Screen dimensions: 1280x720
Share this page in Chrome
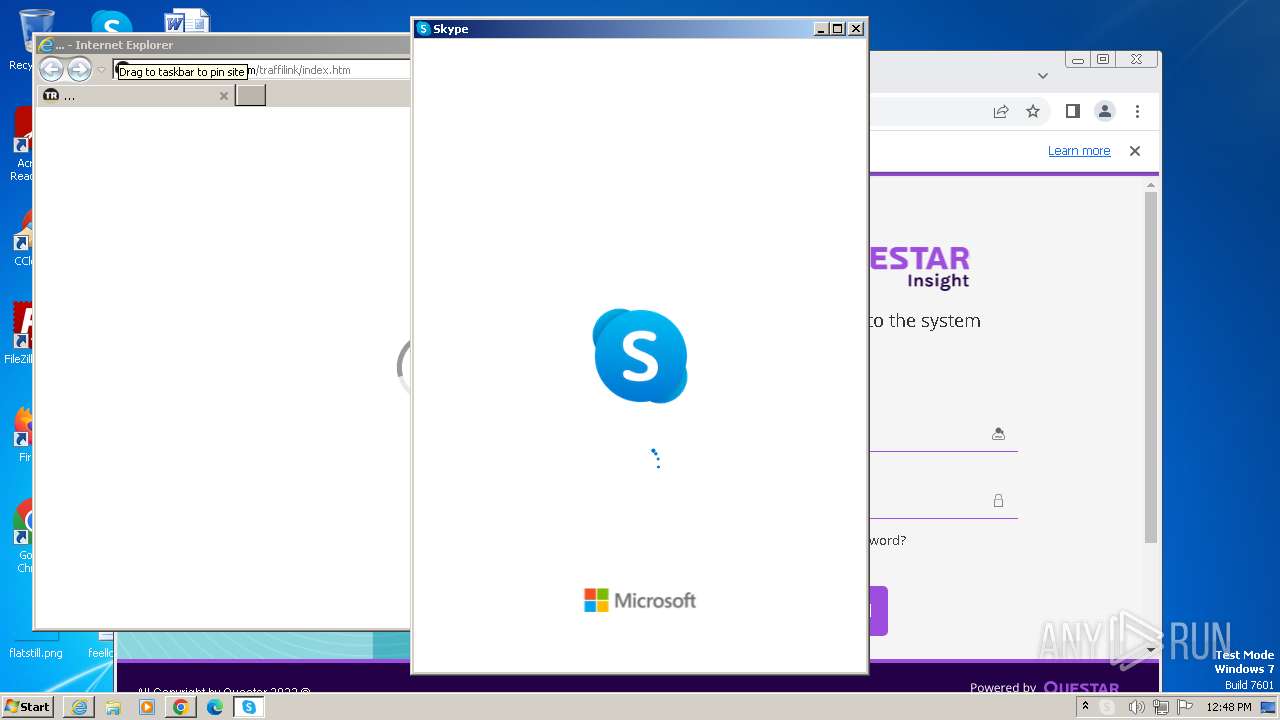coord(1001,111)
